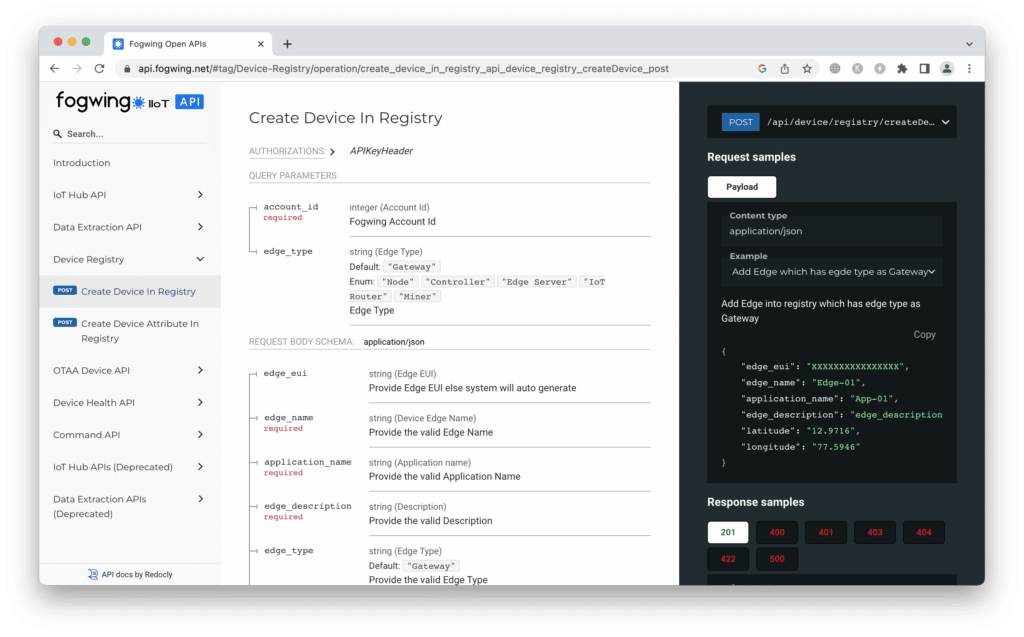Copy the request sample JSON
Viewport: 1024px width, 637px height.
pyautogui.click(x=924, y=335)
